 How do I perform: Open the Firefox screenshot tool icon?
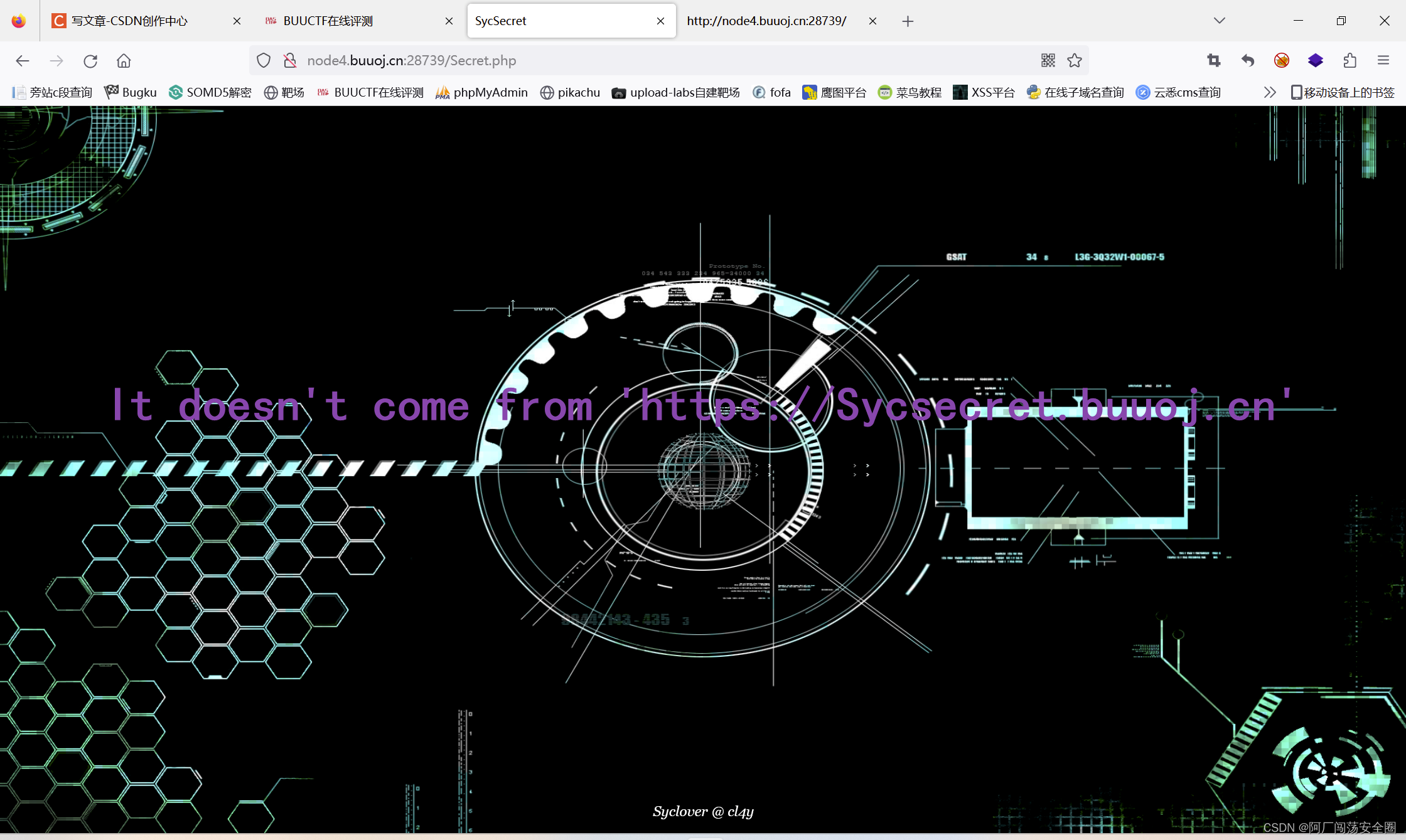(x=1213, y=60)
